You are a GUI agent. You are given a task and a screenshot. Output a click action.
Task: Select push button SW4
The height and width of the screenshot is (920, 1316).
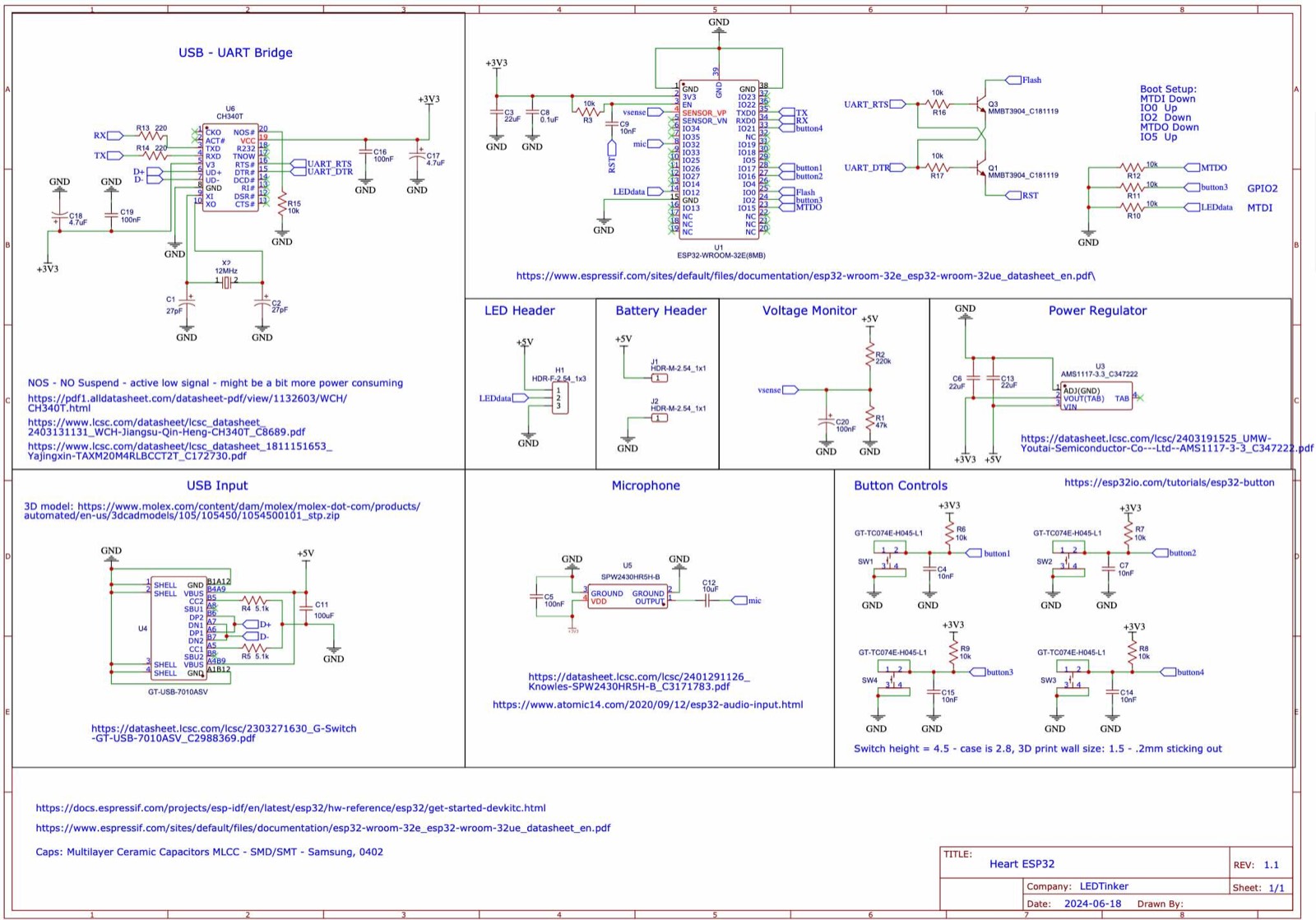894,678
